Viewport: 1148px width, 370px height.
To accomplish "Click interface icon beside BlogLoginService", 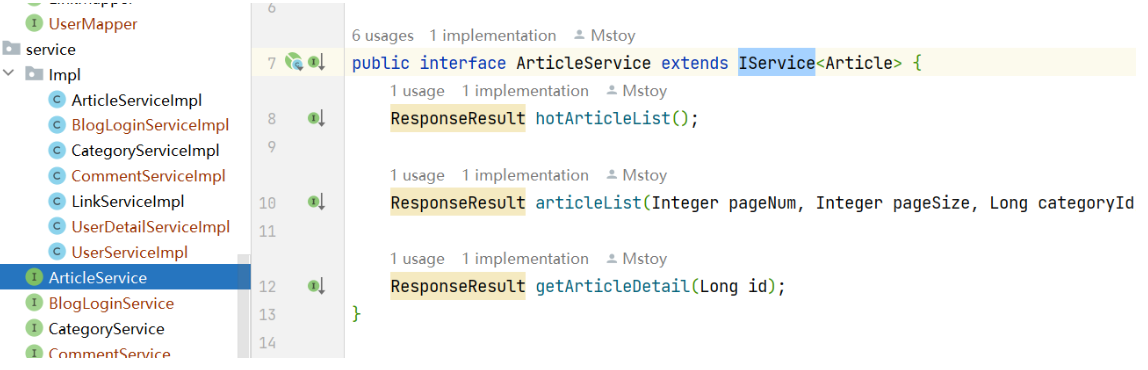I will (34, 303).
